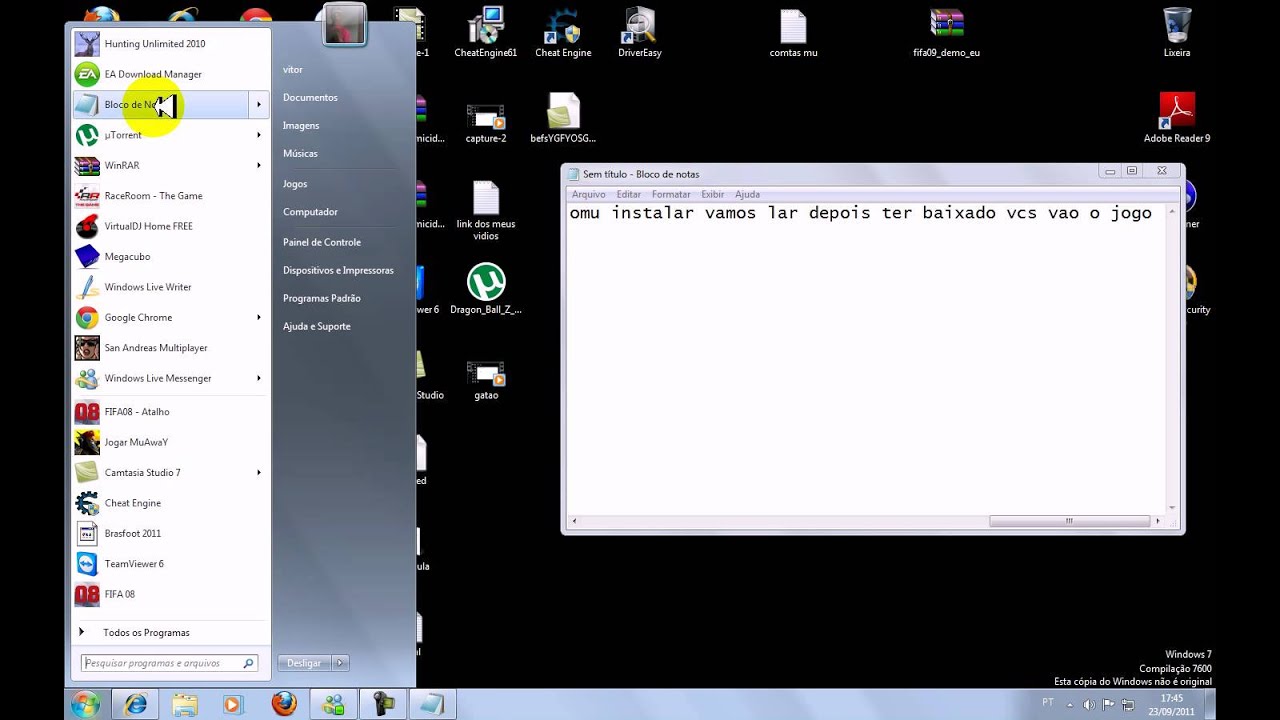Open Ajuda e Suporte
Viewport: 1280px width, 720px height.
pyautogui.click(x=317, y=326)
